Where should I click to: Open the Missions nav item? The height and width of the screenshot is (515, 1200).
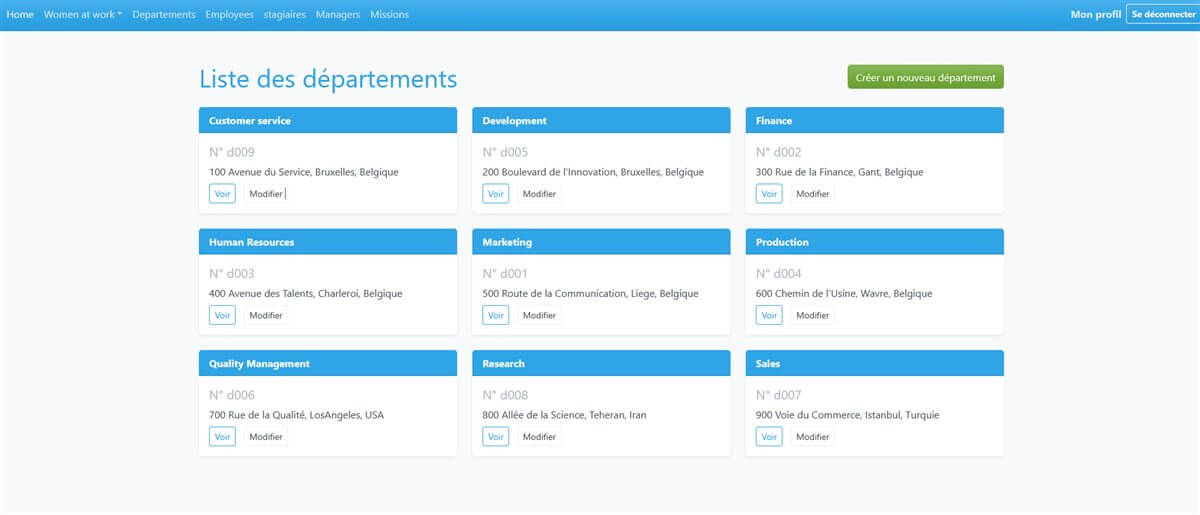389,15
